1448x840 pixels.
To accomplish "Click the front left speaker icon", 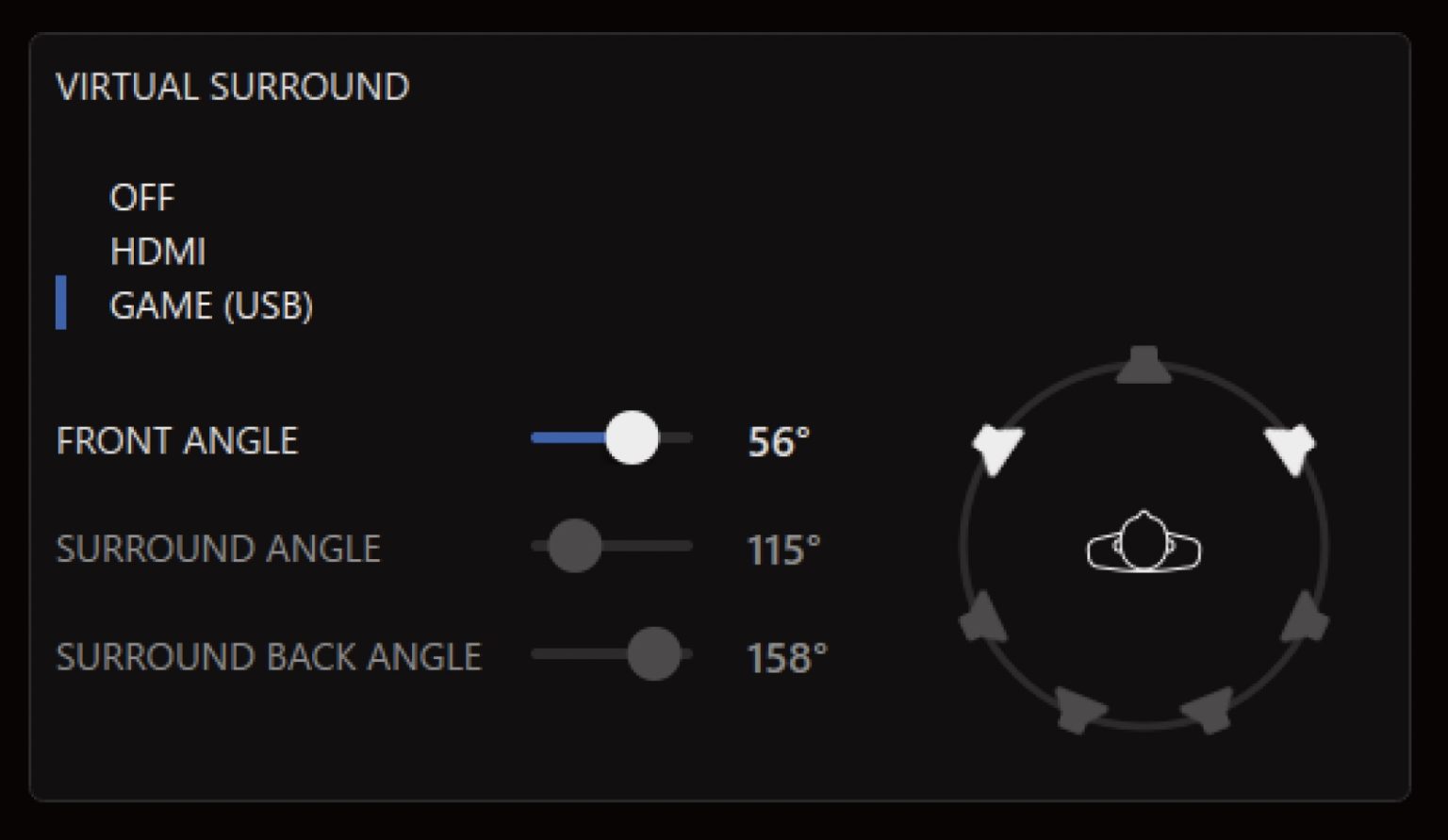I will pos(997,448).
